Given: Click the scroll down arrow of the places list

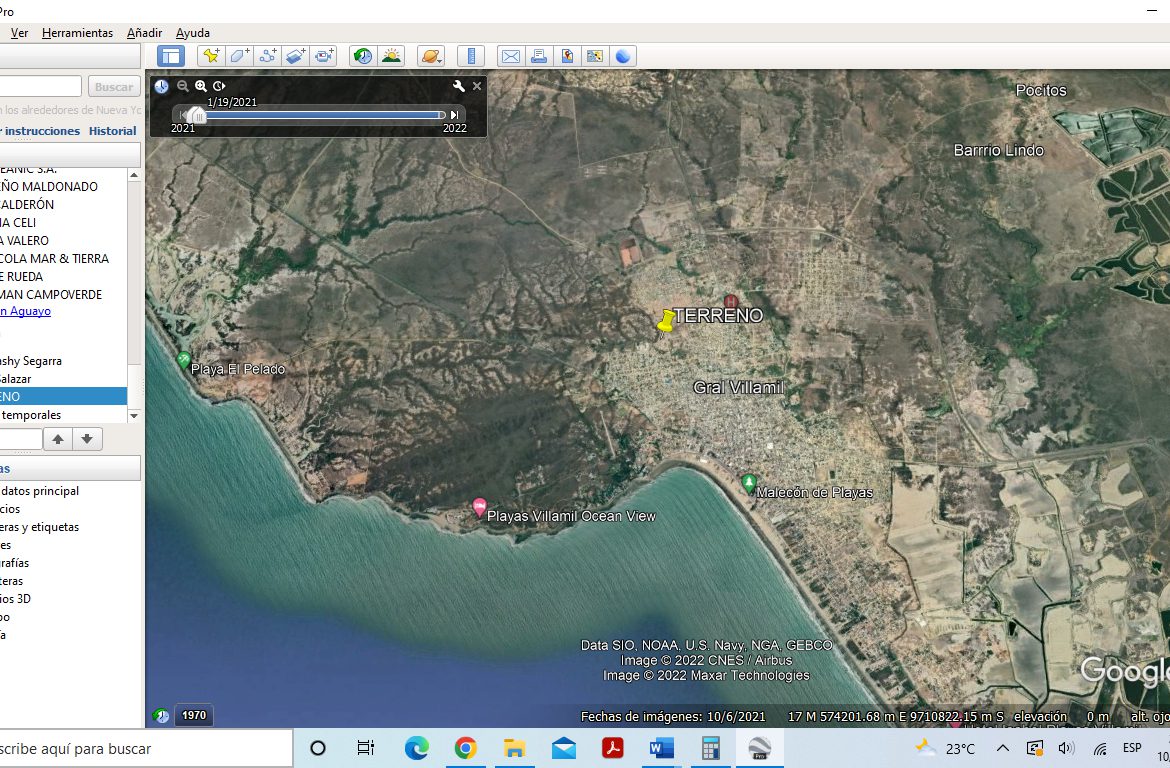Looking at the screenshot, I should coord(134,415).
